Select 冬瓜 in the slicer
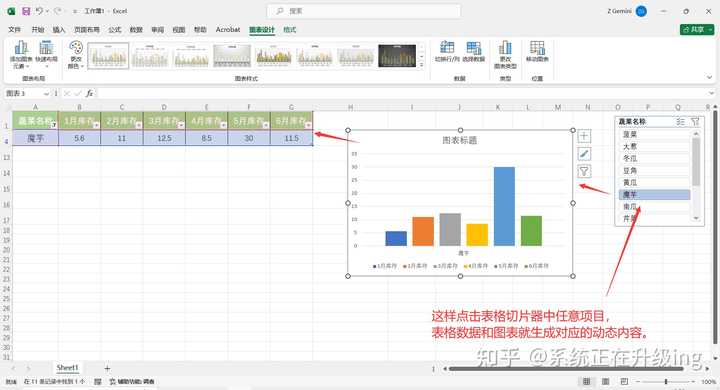The width and height of the screenshot is (720, 390). [654, 158]
